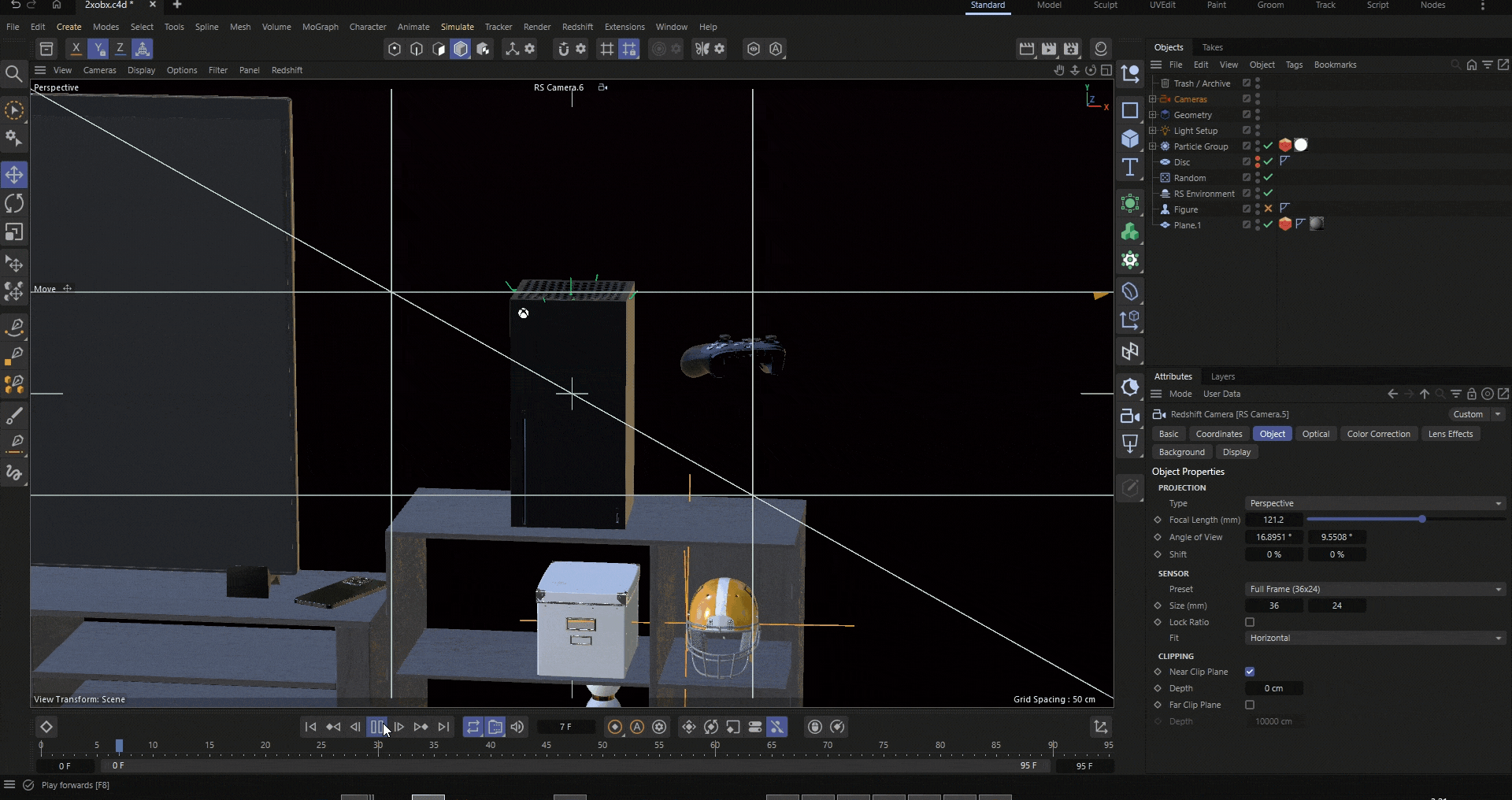Adjust the Focal Length slider
The image size is (1512, 800).
pos(1421,520)
